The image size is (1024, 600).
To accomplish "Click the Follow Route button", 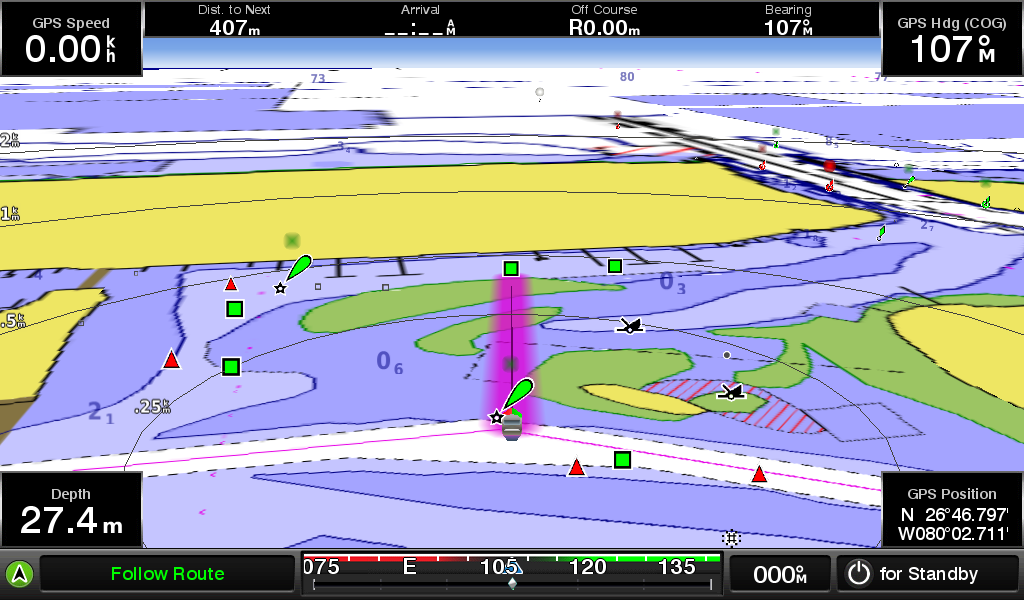I will 167,574.
